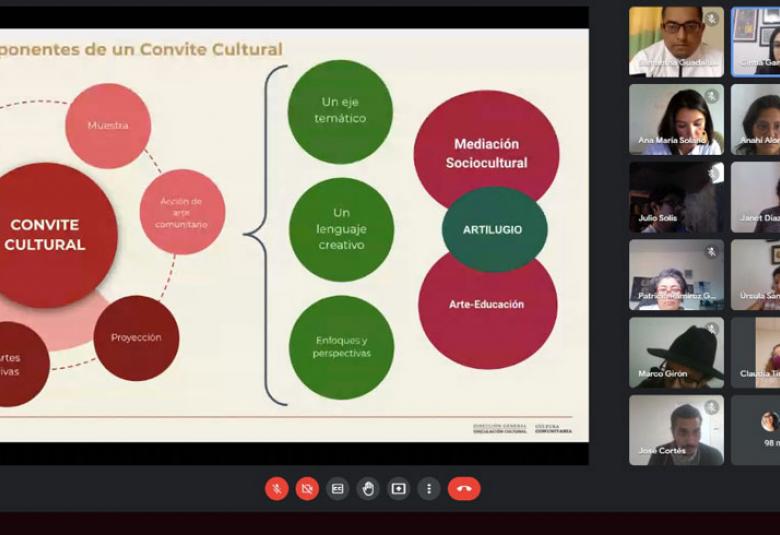
Task: Click the present screen icon
Action: tap(398, 489)
